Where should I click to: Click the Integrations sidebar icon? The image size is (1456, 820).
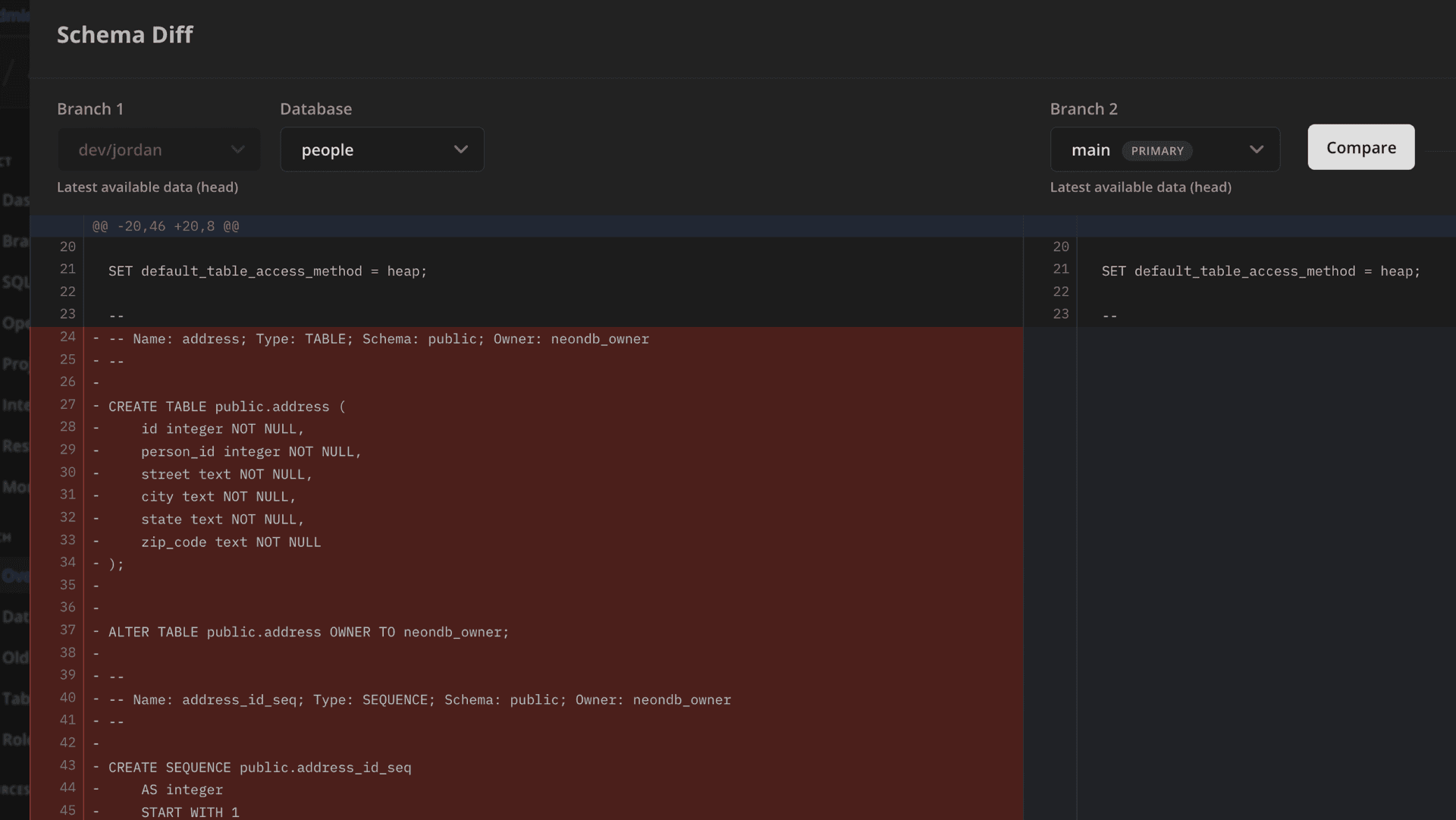point(14,405)
